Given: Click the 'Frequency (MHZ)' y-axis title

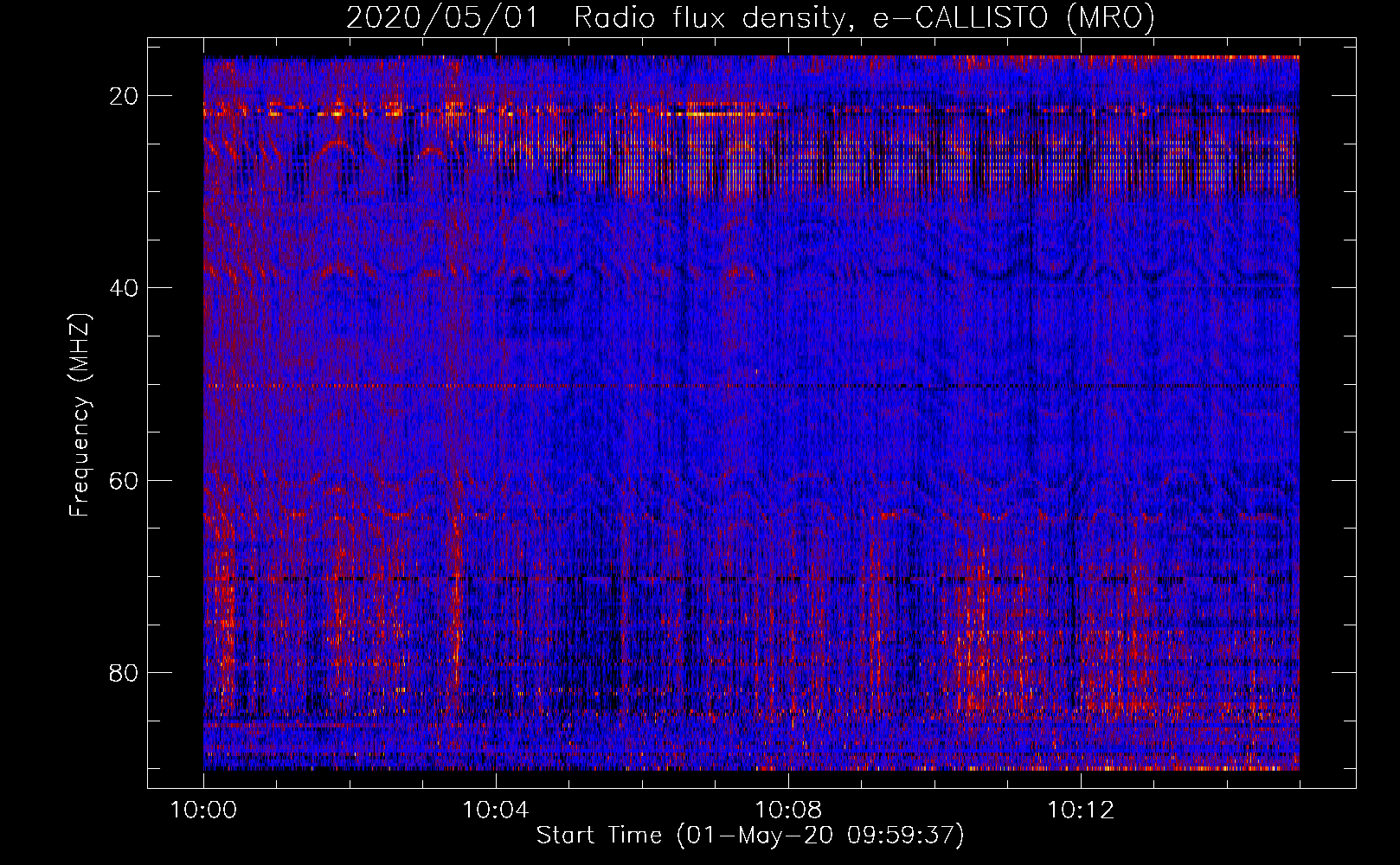Looking at the screenshot, I should coord(80,414).
